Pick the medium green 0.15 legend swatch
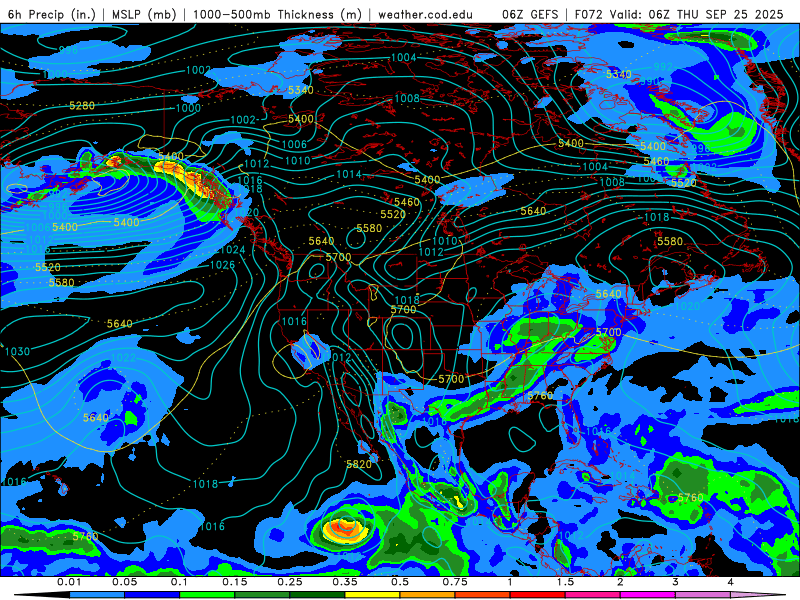800x600 pixels. point(262,595)
